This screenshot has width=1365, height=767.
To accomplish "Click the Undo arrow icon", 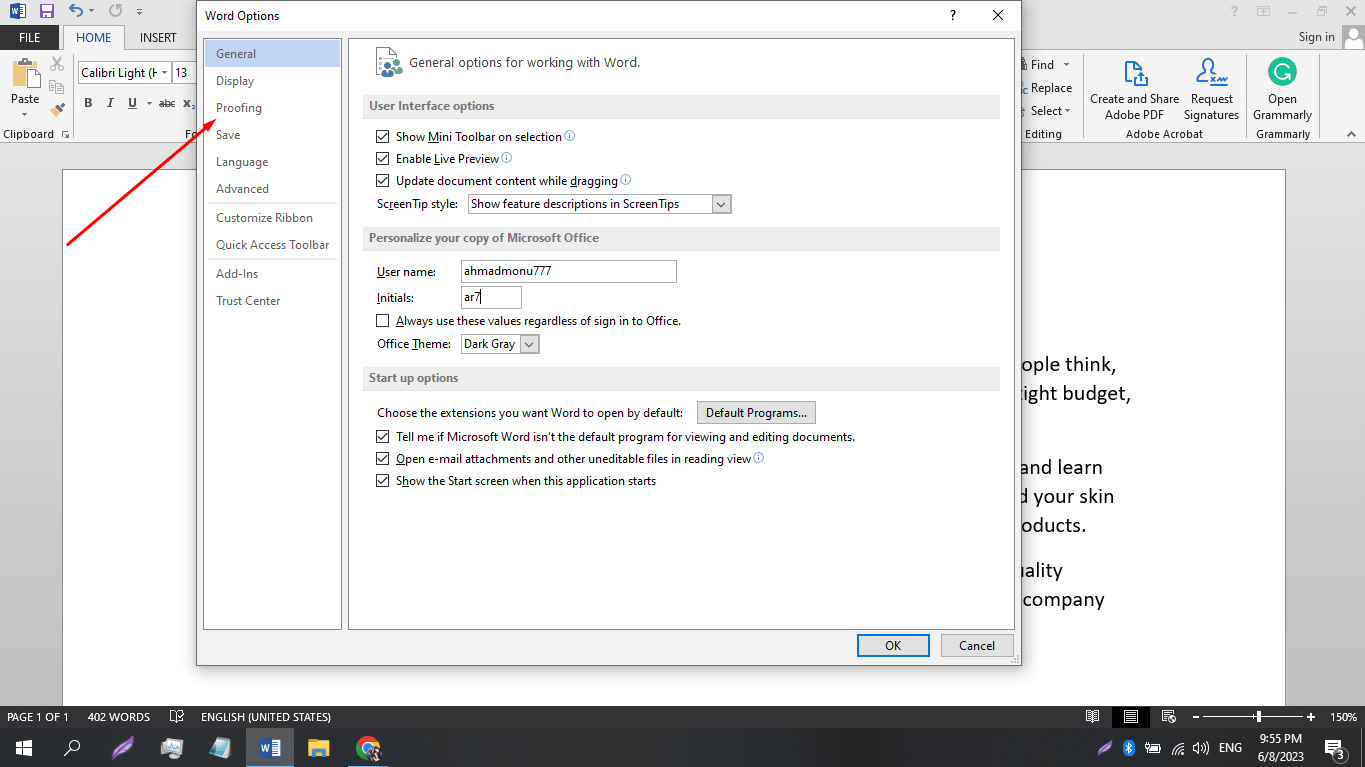I will 76,11.
